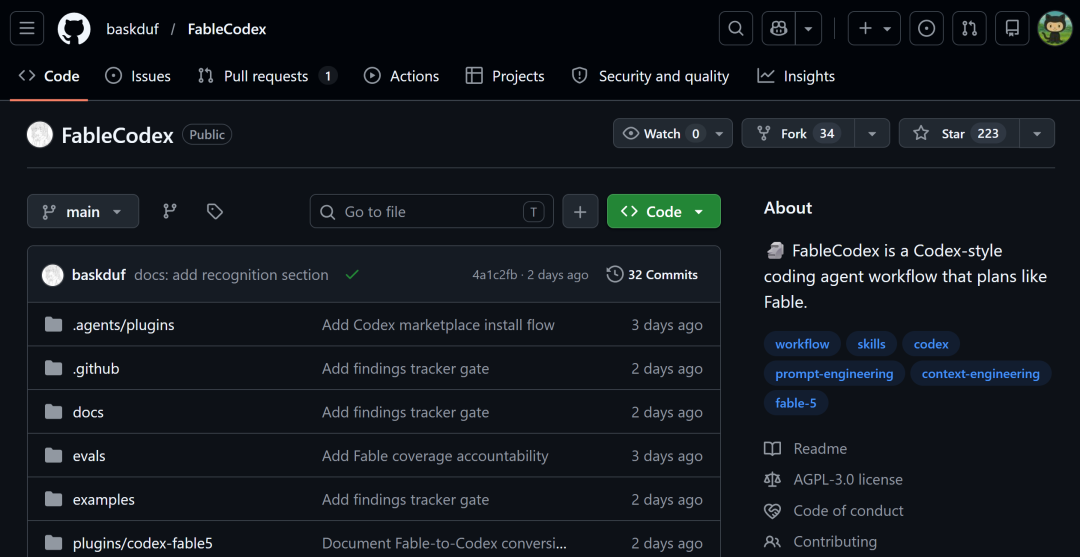Image resolution: width=1080 pixels, height=557 pixels.
Task: Open the hamburger navigation menu
Action: click(27, 28)
